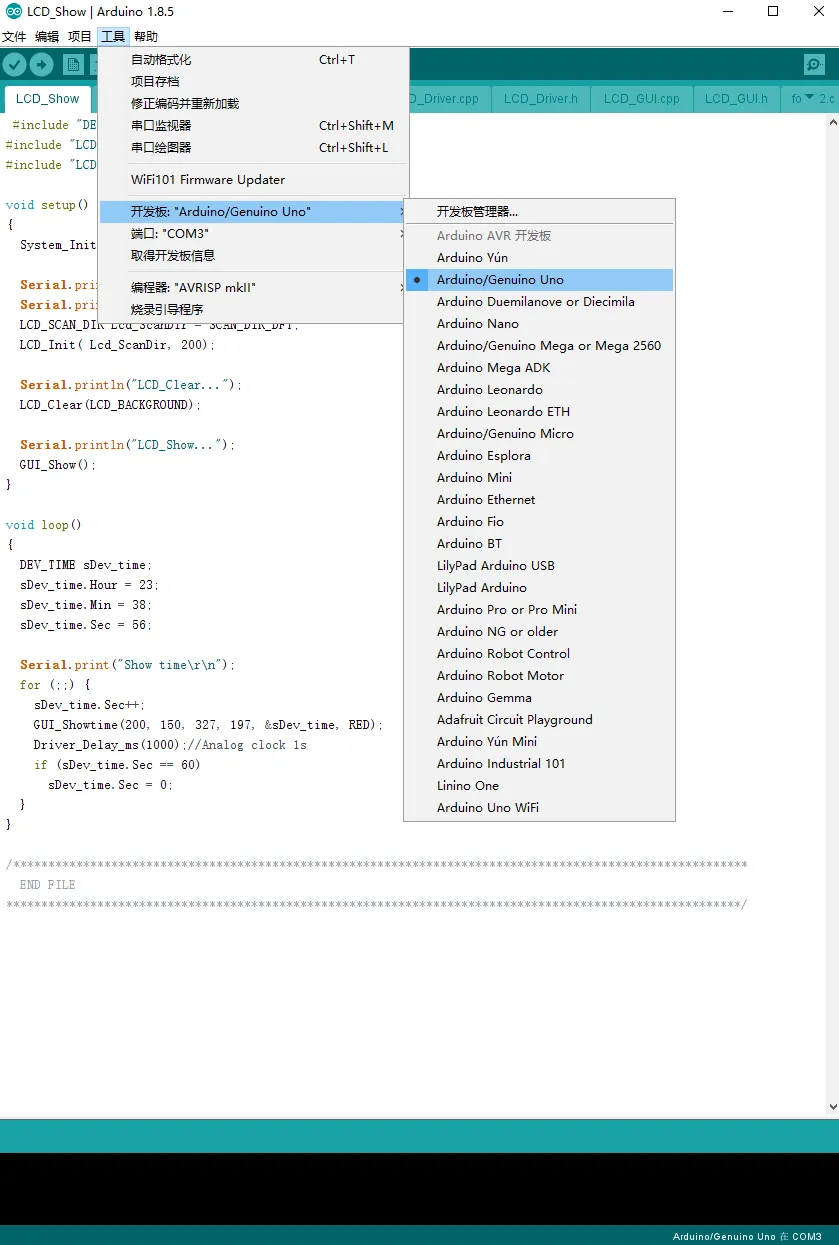Click 烧录引导程序 burn bootloader entry
Image resolution: width=839 pixels, height=1245 pixels.
pyautogui.click(x=254, y=310)
